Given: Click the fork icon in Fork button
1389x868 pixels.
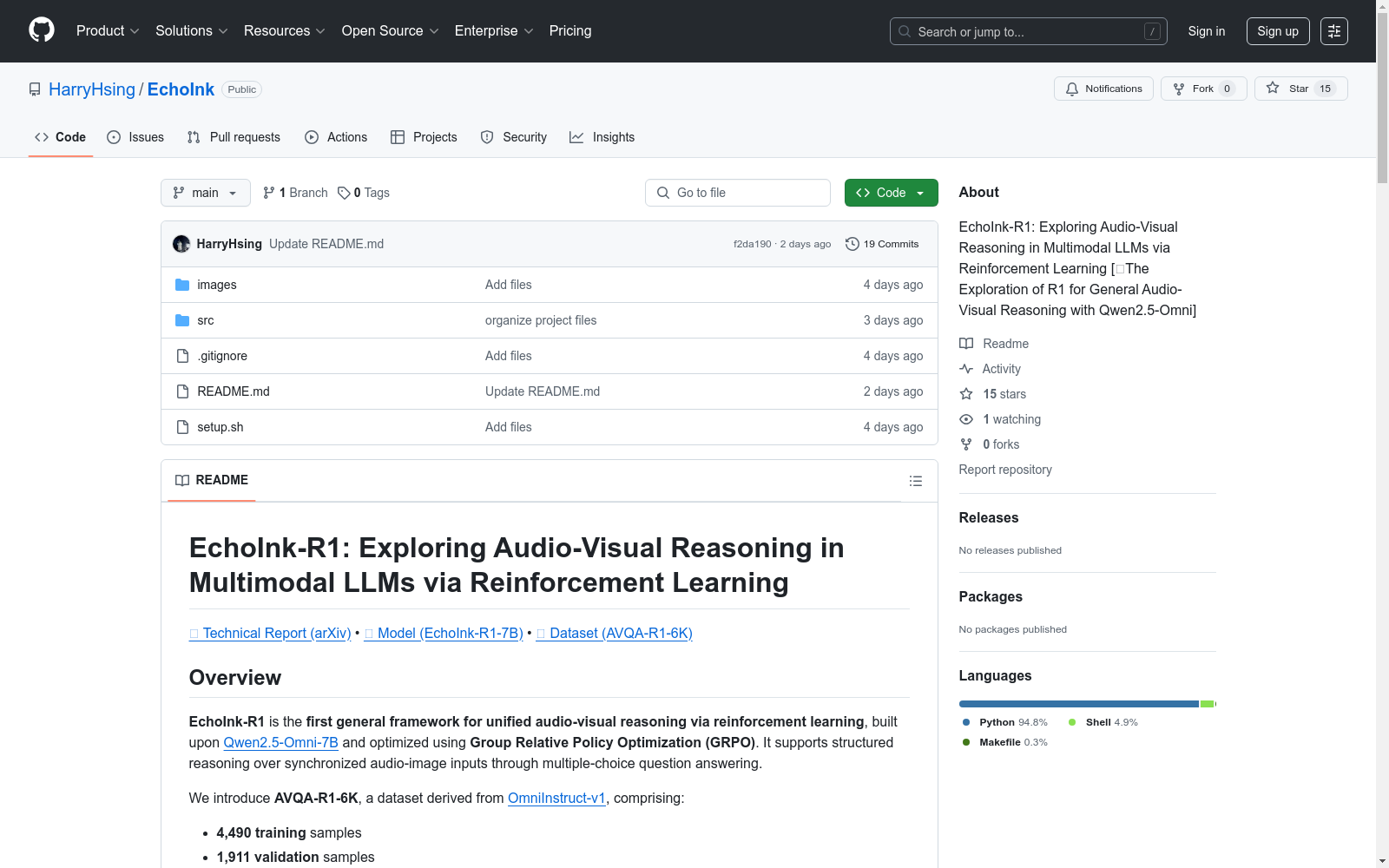Looking at the screenshot, I should point(1179,89).
